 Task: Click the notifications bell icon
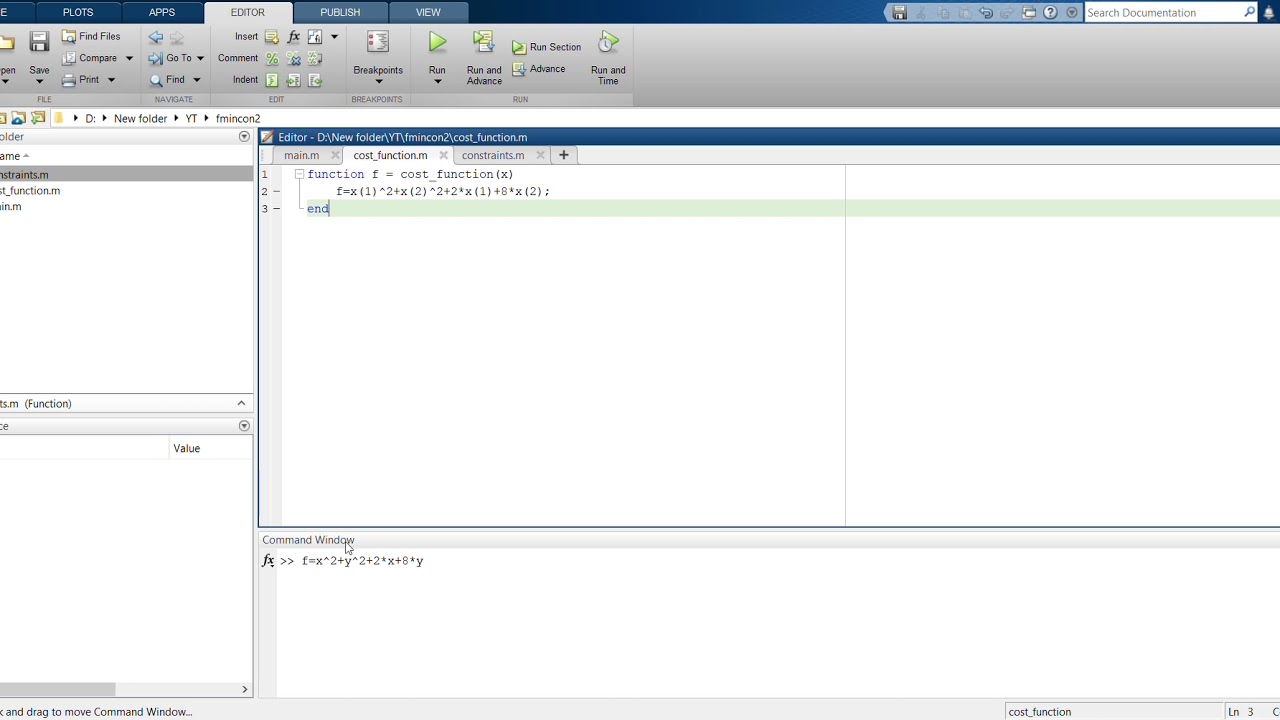1269,13
